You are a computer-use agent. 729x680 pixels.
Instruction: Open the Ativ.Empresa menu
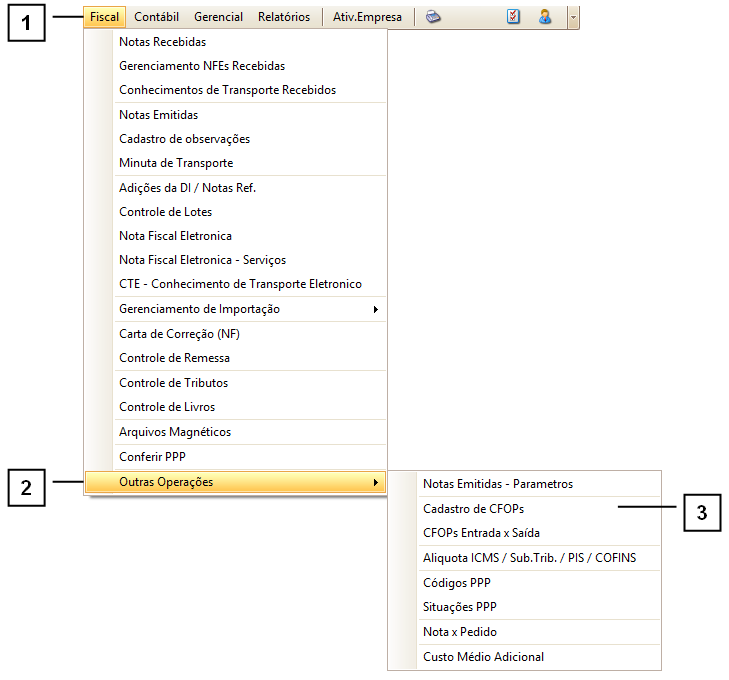pos(367,17)
